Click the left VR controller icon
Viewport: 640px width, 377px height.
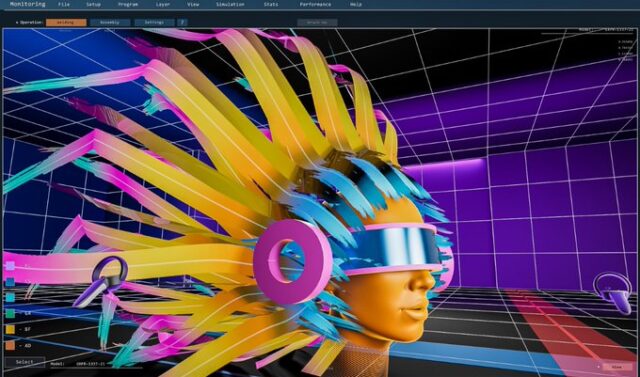click(101, 282)
